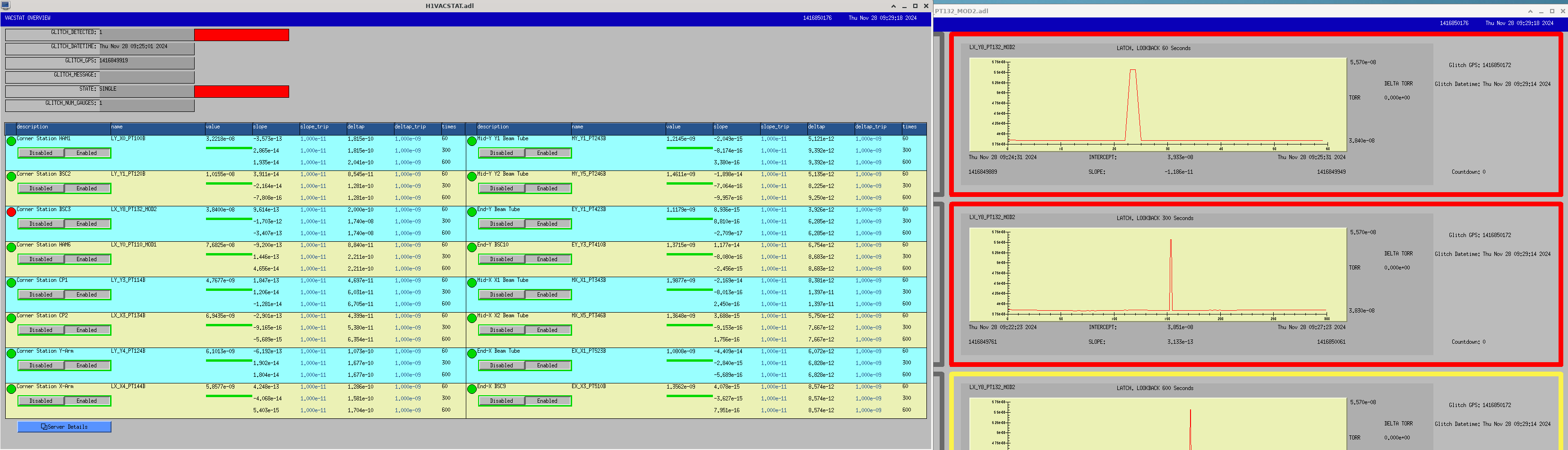Click GLITCH_DATETIME value Thu Nov 28 09:25:01 2024

click(133, 46)
